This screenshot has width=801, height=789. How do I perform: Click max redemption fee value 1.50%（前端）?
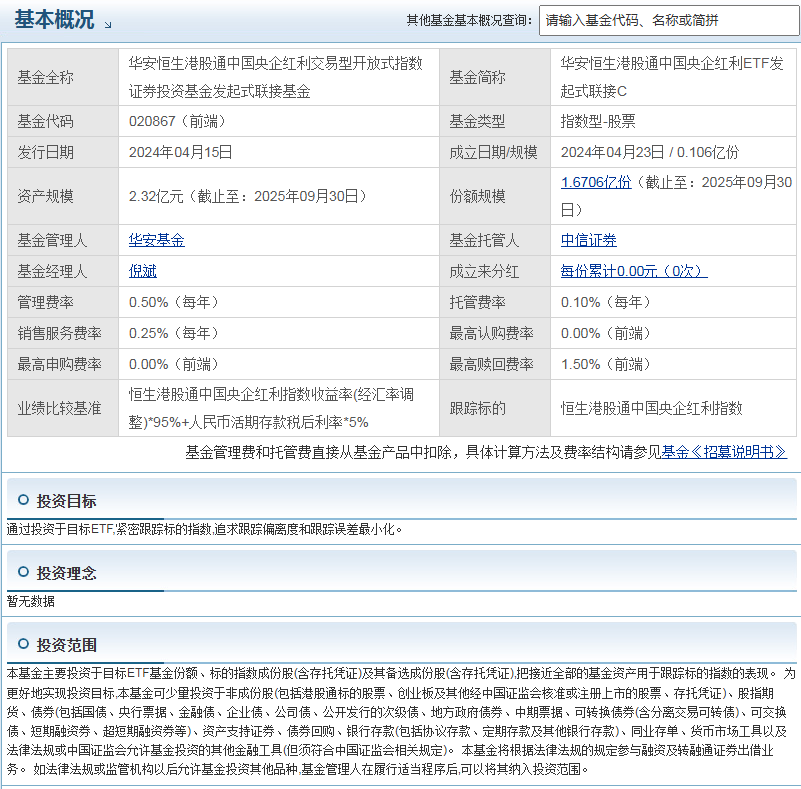(606, 365)
